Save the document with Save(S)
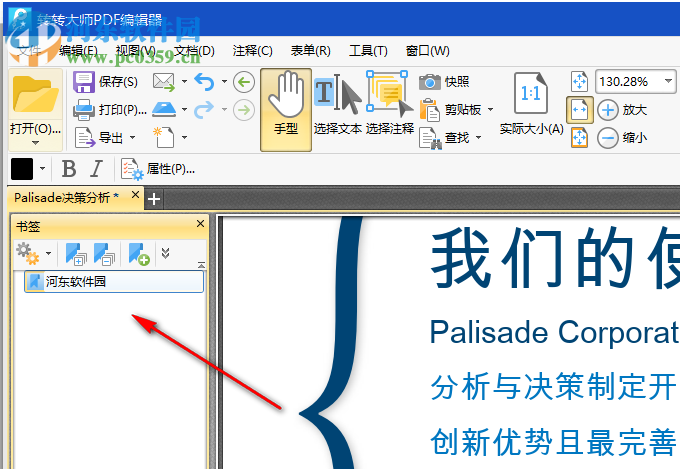680x469 pixels. [x=105, y=82]
